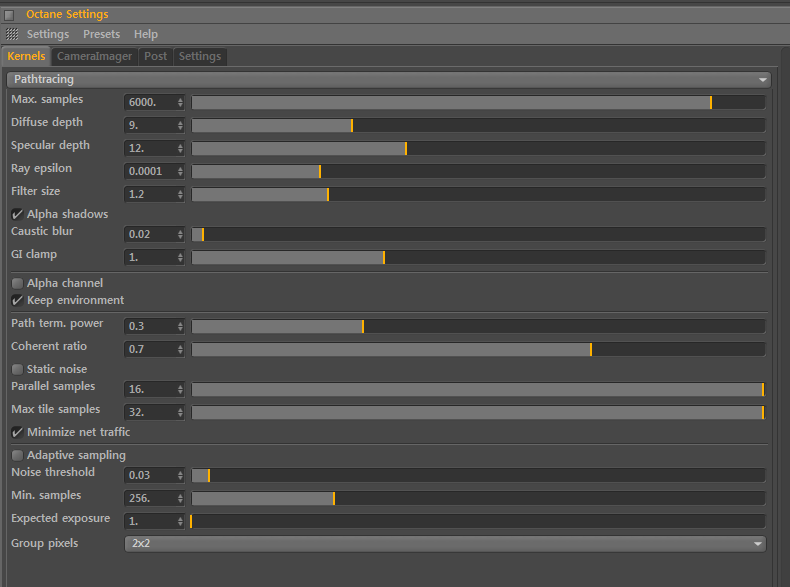Switch to the Kernels tab

click(26, 56)
